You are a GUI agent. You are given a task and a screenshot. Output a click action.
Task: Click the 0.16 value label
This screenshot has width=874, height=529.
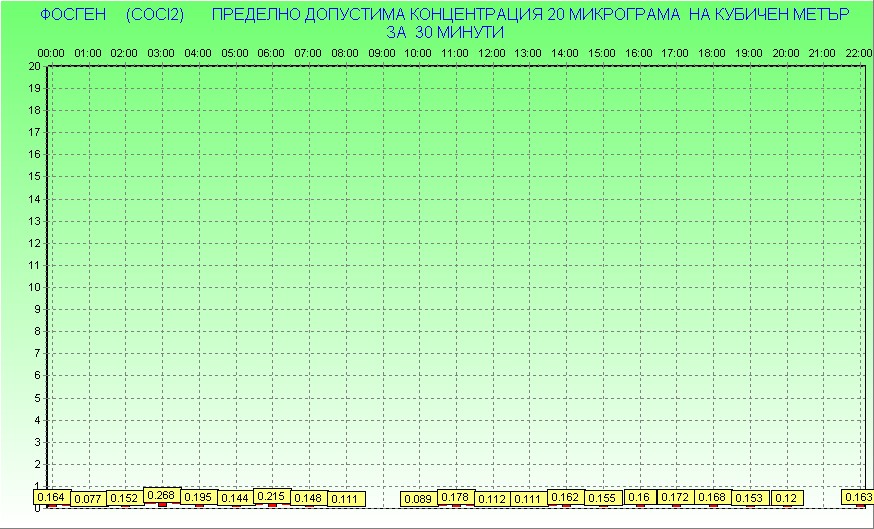point(640,497)
